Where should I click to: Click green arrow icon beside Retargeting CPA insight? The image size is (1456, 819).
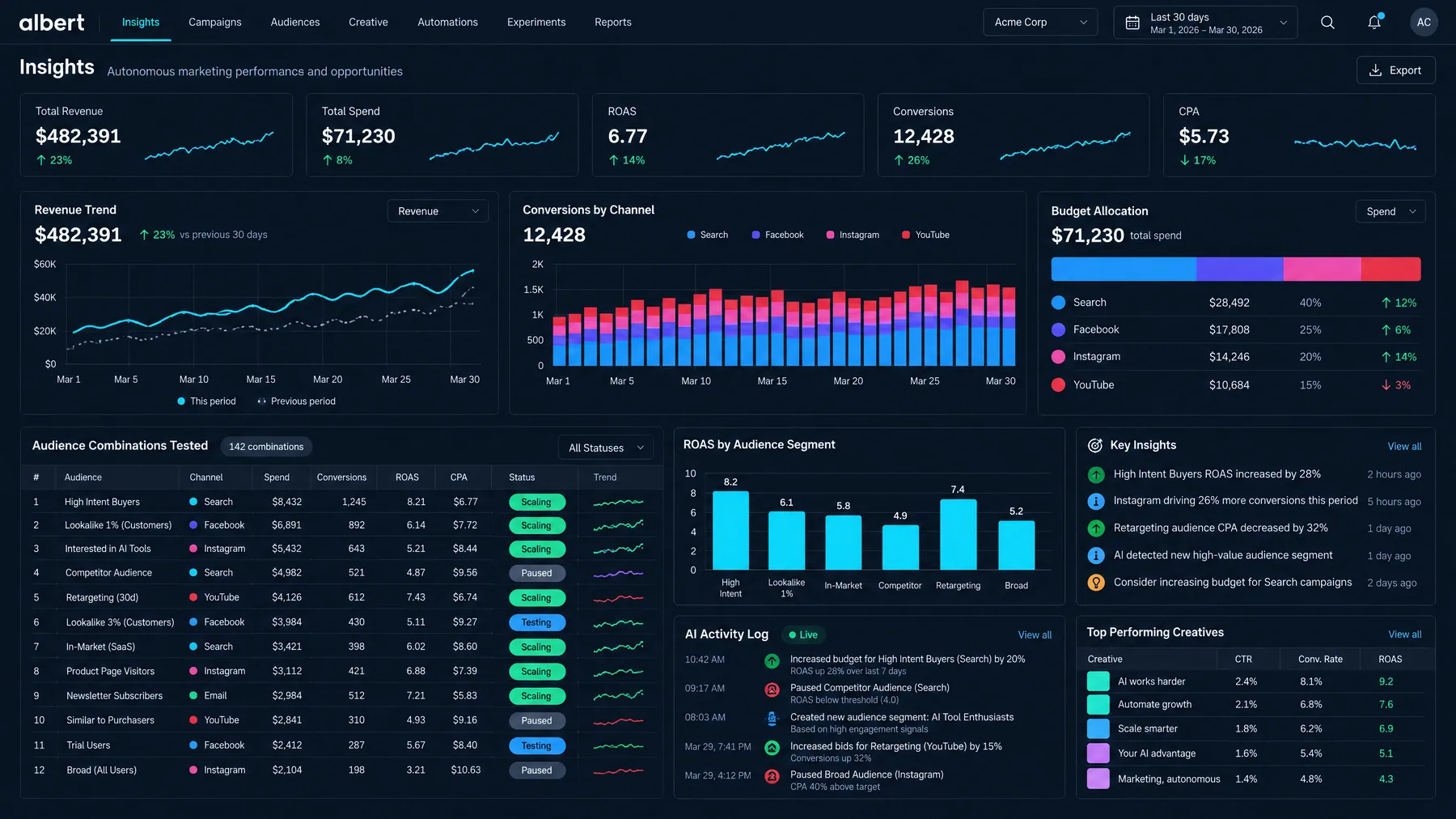(x=1096, y=528)
